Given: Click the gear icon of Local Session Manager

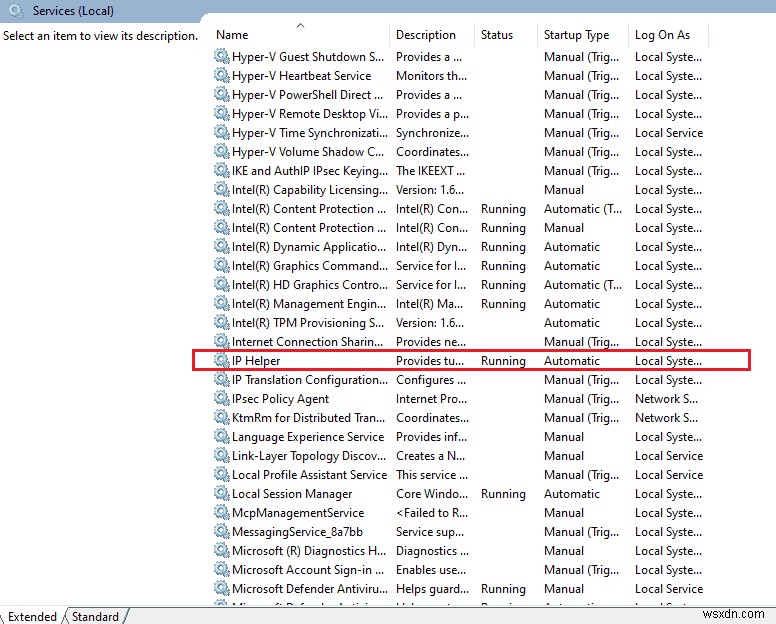Looking at the screenshot, I should pos(222,493).
